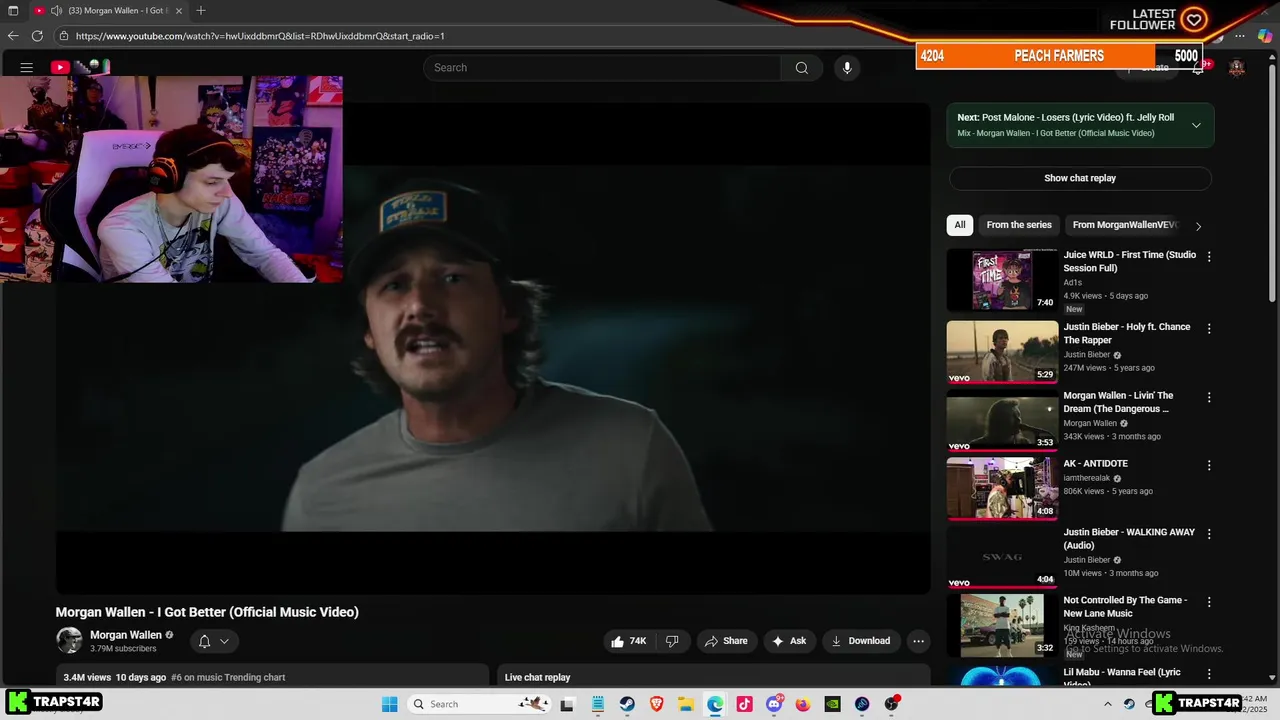
Task: Open Morgan Wallen channel avatar
Action: coord(69,641)
